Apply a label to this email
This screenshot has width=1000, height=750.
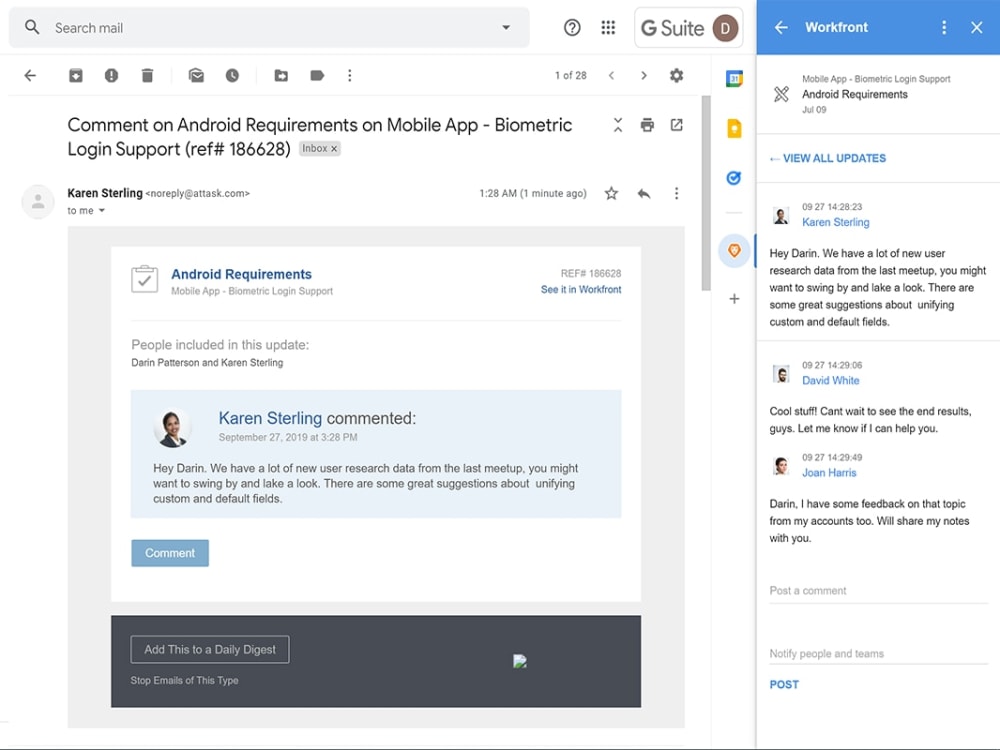[317, 75]
